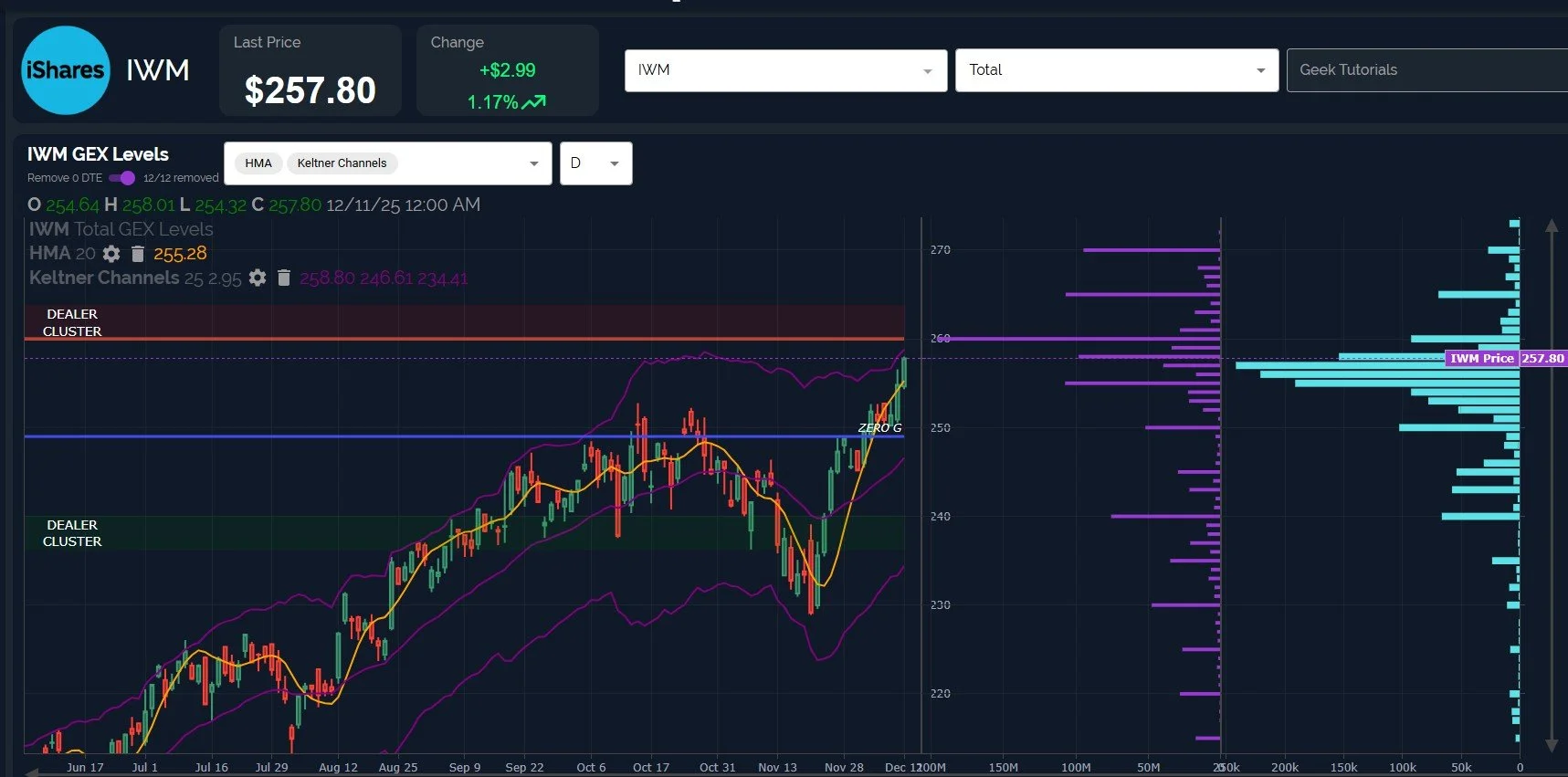Viewport: 1568px width, 777px height.
Task: Click the IWM GEX Levels heading
Action: coord(98,154)
